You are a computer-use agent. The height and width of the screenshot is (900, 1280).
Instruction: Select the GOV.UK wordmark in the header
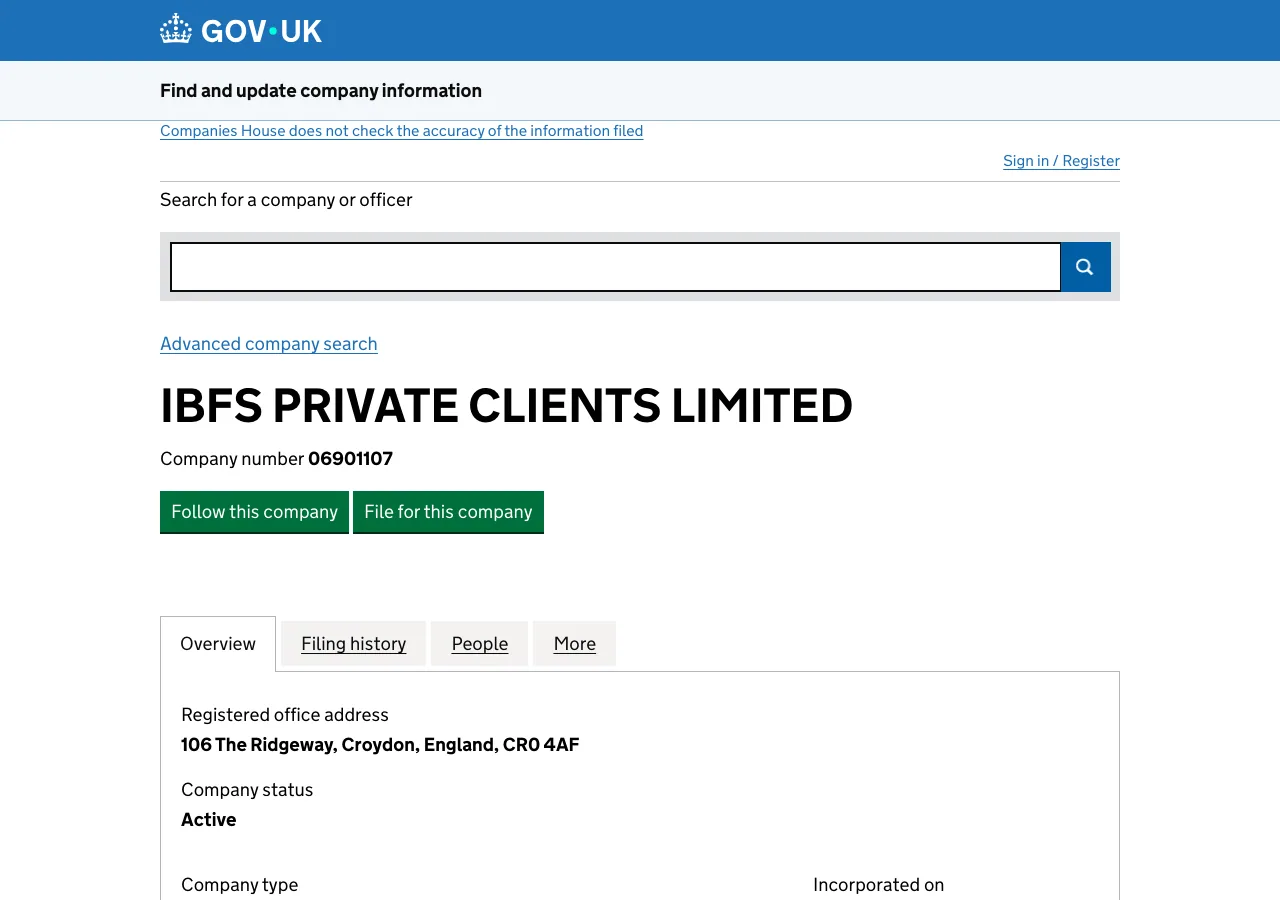click(260, 30)
